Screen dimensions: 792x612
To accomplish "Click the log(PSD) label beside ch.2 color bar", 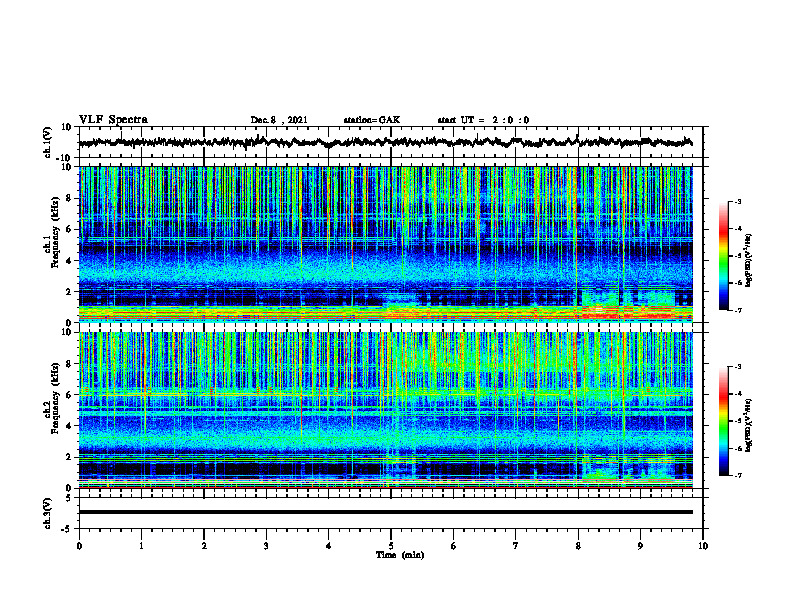I will 749,425.
